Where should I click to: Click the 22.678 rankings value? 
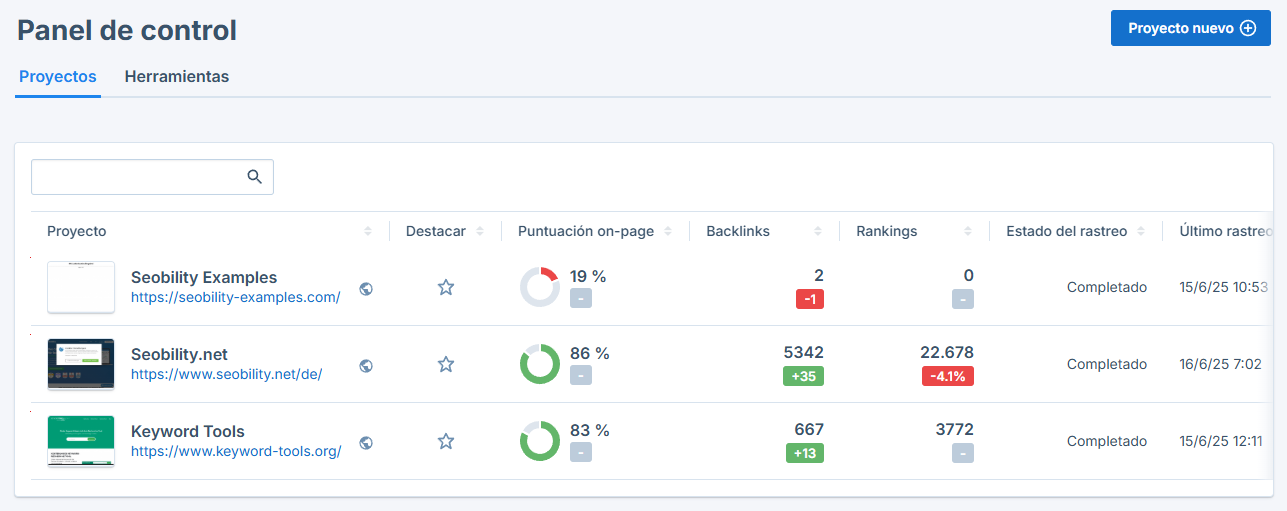[947, 352]
